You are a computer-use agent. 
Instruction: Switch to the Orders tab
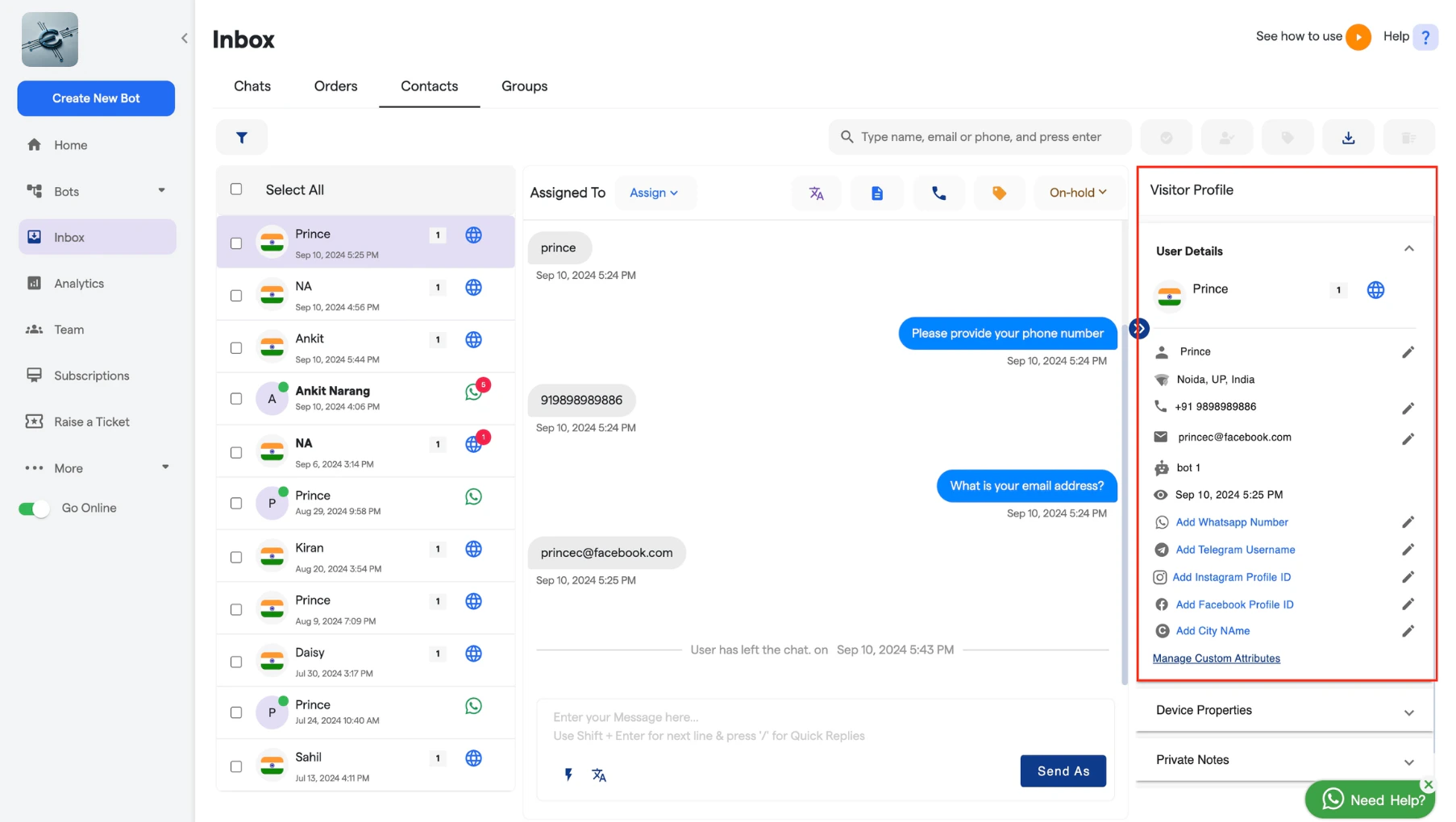pos(335,86)
